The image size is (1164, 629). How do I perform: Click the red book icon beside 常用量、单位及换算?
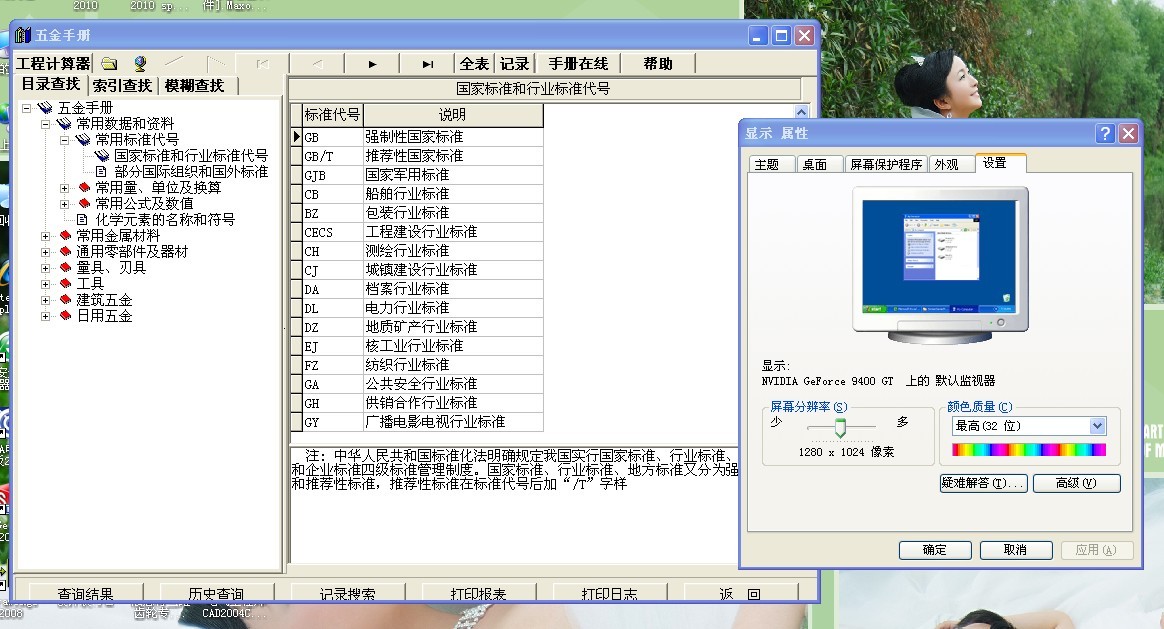(x=84, y=187)
